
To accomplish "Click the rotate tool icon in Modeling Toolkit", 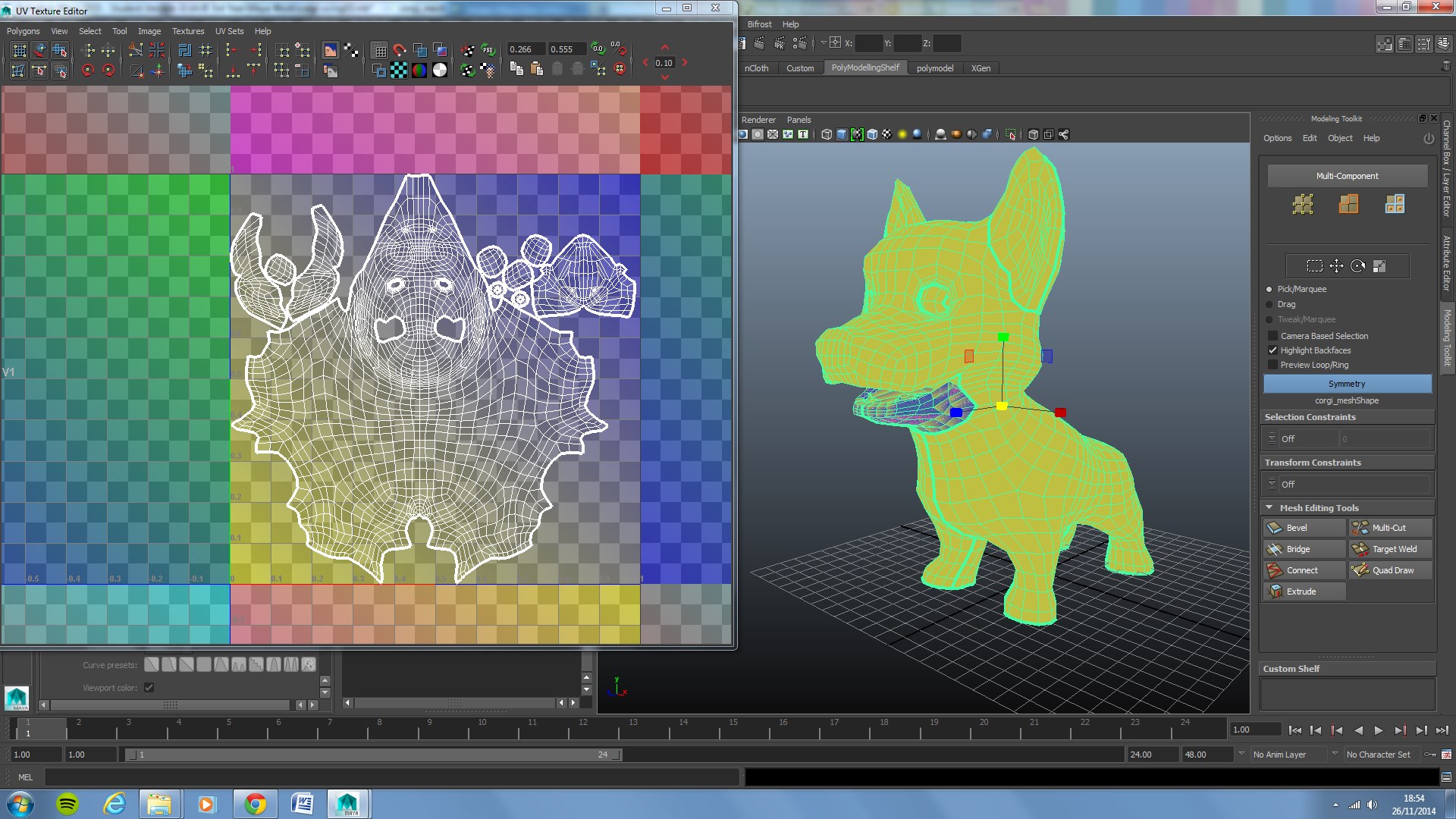I will coord(1357,266).
